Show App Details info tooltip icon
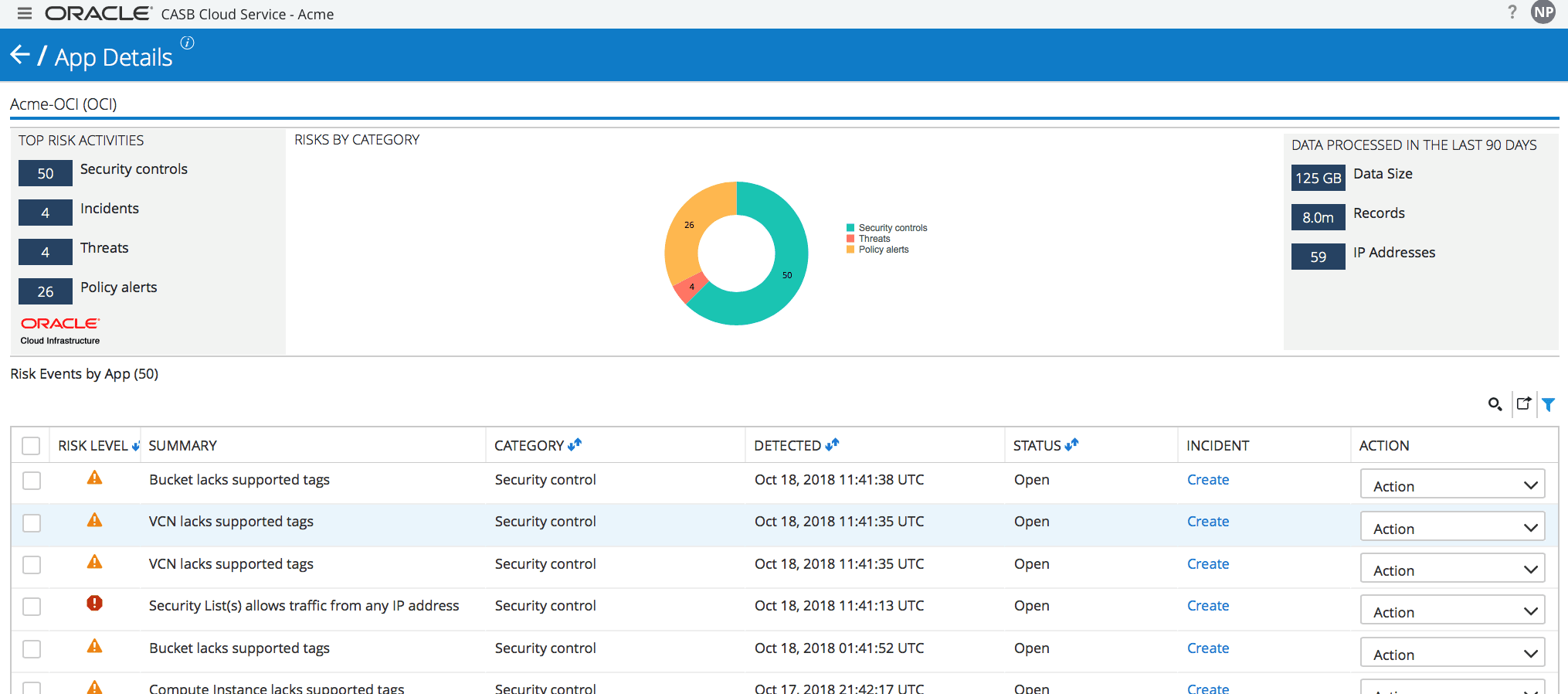This screenshot has height=694, width=1568. pos(187,43)
